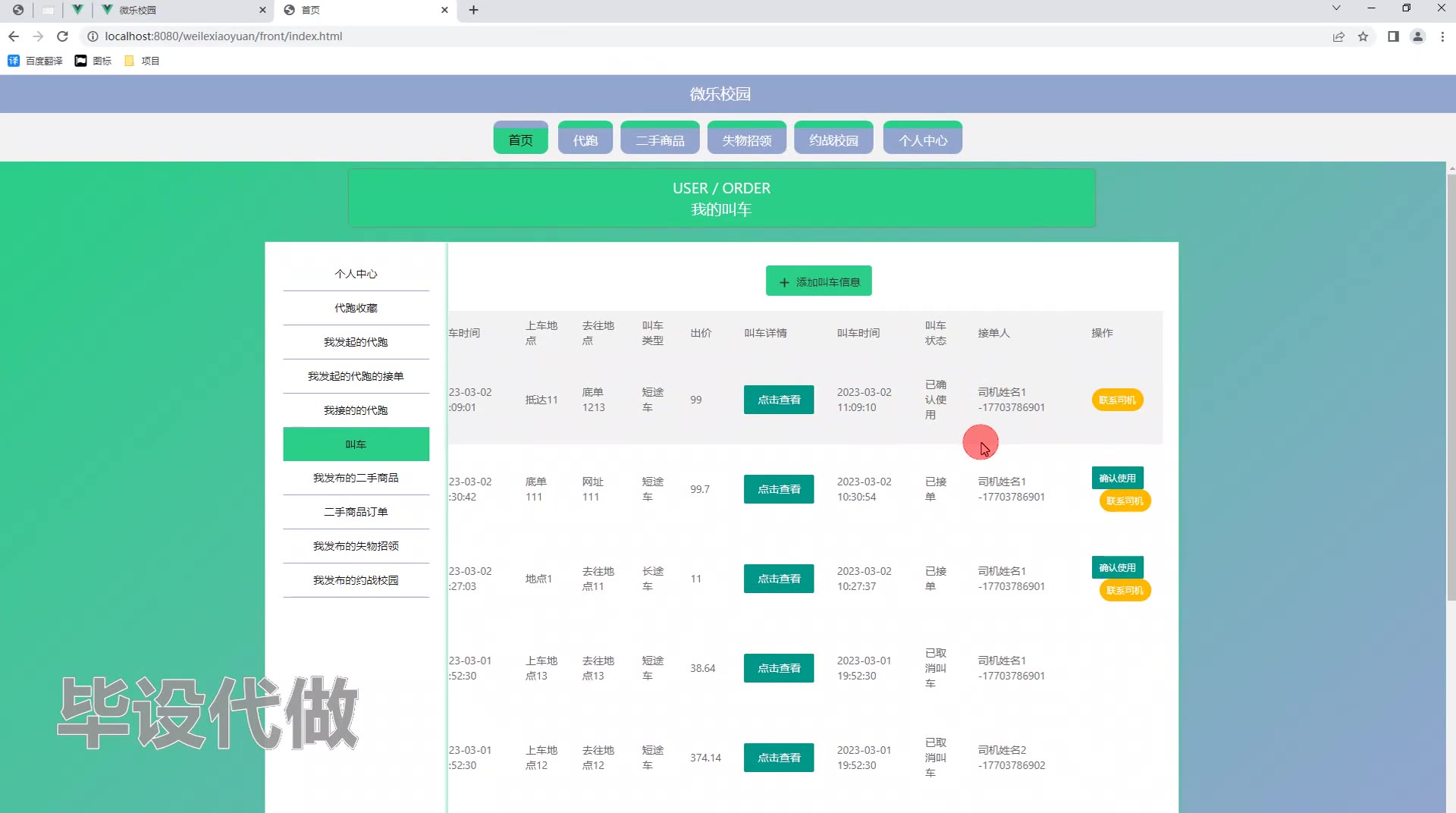Open 项目 bookmarks folder
The width and height of the screenshot is (1456, 813).
click(142, 61)
